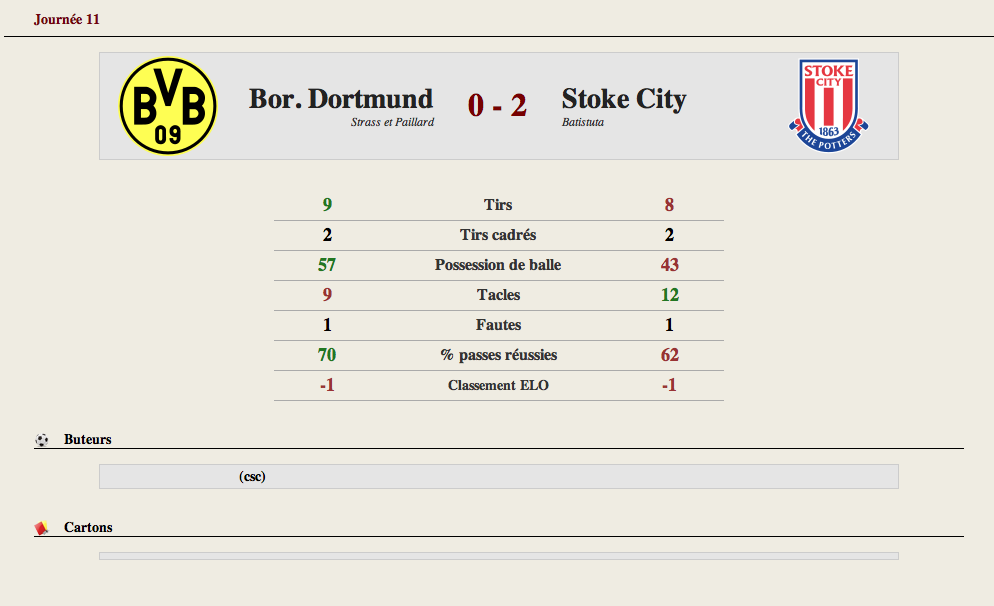Click the Fautes statistic label
Image resolution: width=994 pixels, height=606 pixels.
click(x=498, y=325)
